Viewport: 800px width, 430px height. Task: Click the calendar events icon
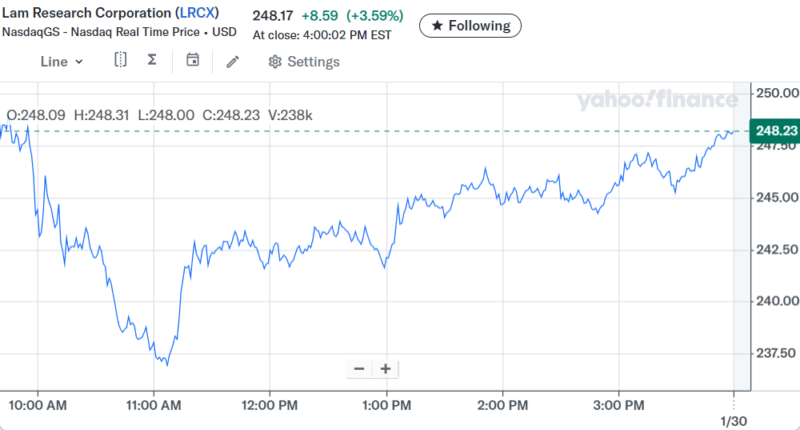tap(193, 61)
